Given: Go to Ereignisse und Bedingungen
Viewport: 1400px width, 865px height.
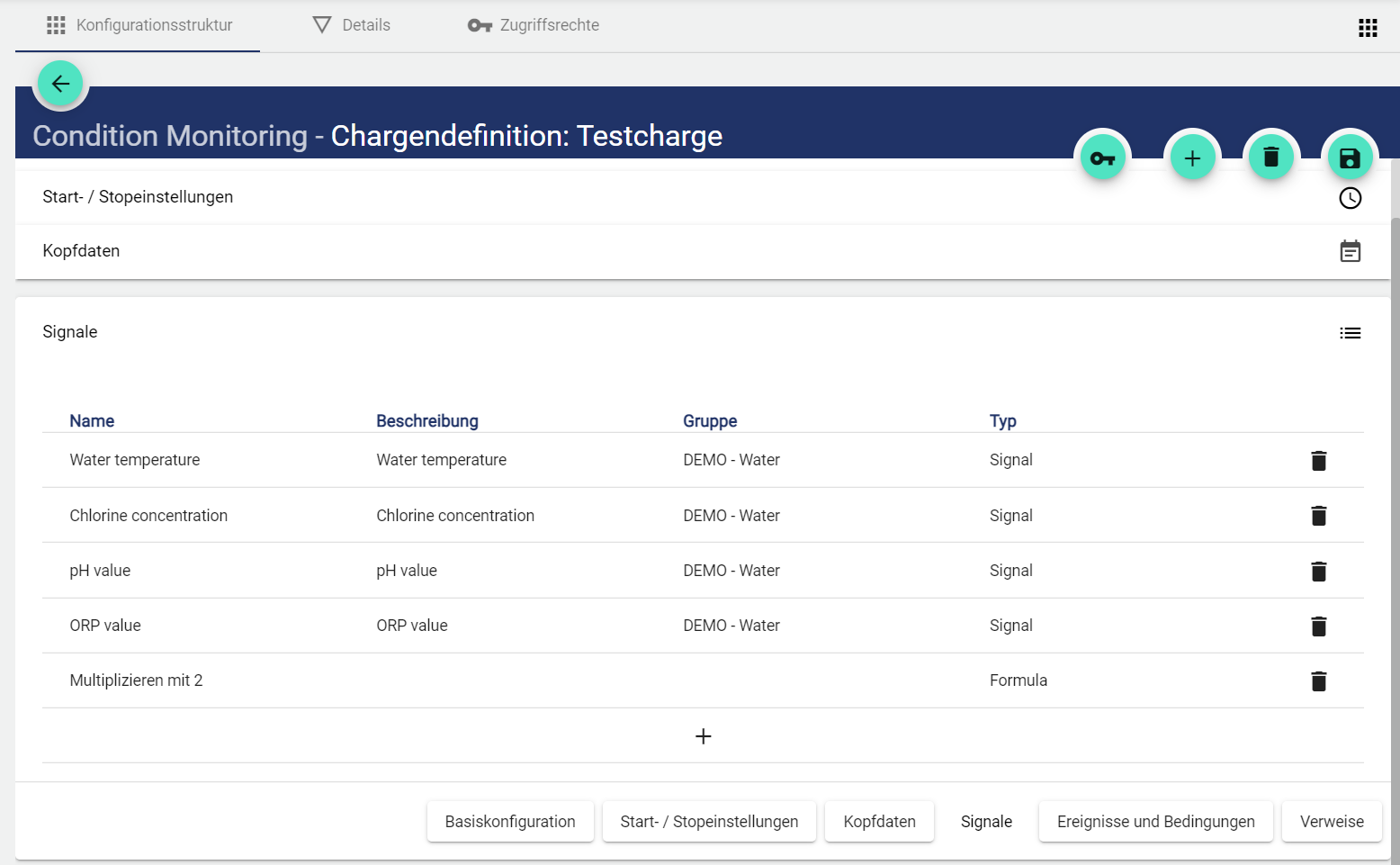Looking at the screenshot, I should 1155,822.
